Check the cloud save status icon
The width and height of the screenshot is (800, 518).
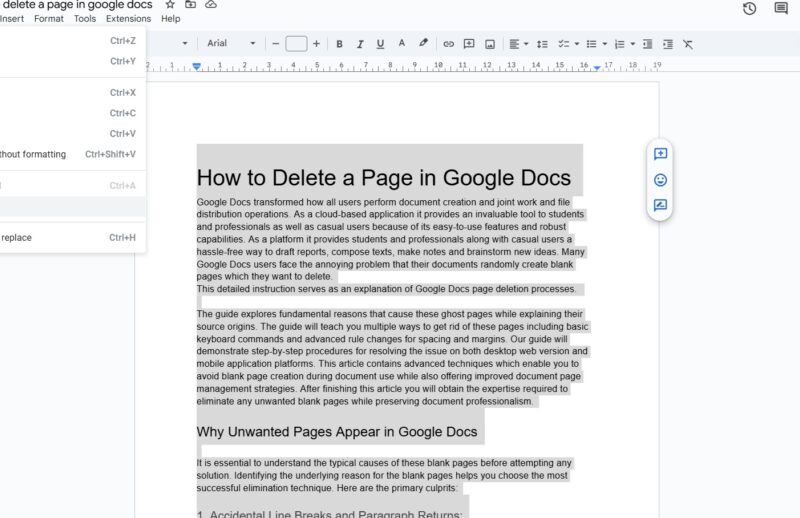coord(211,5)
